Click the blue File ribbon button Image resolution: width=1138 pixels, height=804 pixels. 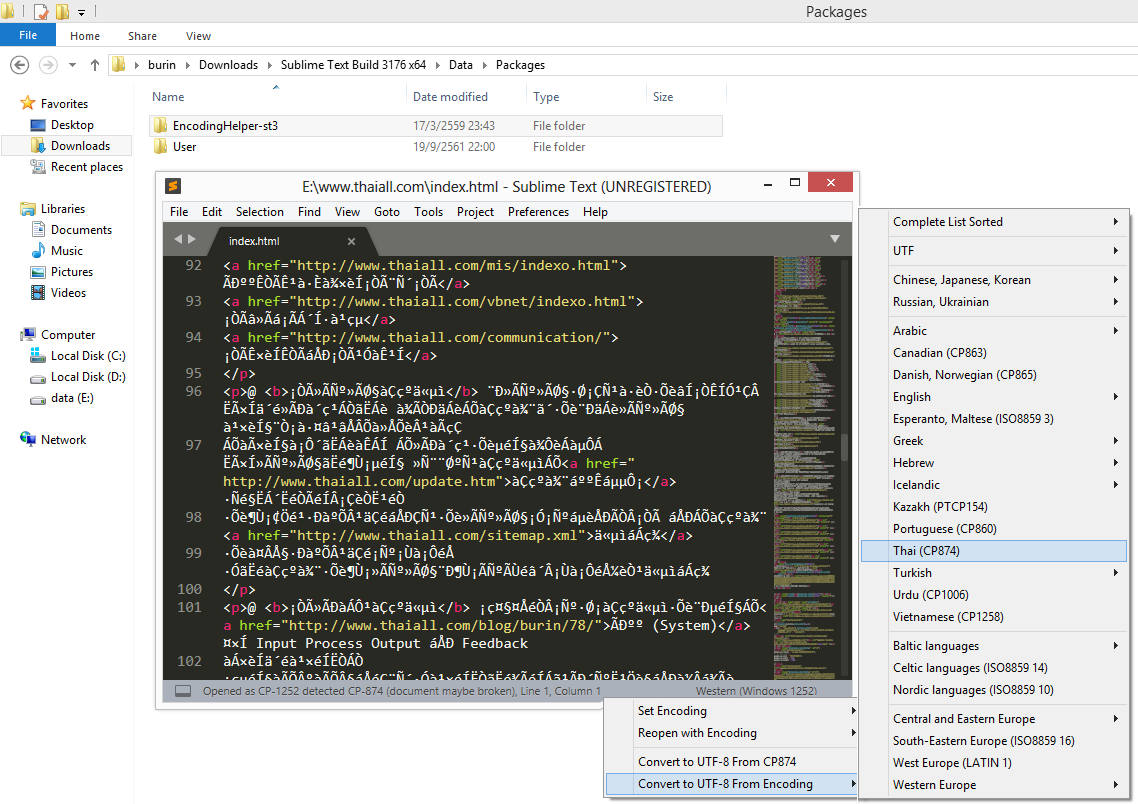(28, 36)
